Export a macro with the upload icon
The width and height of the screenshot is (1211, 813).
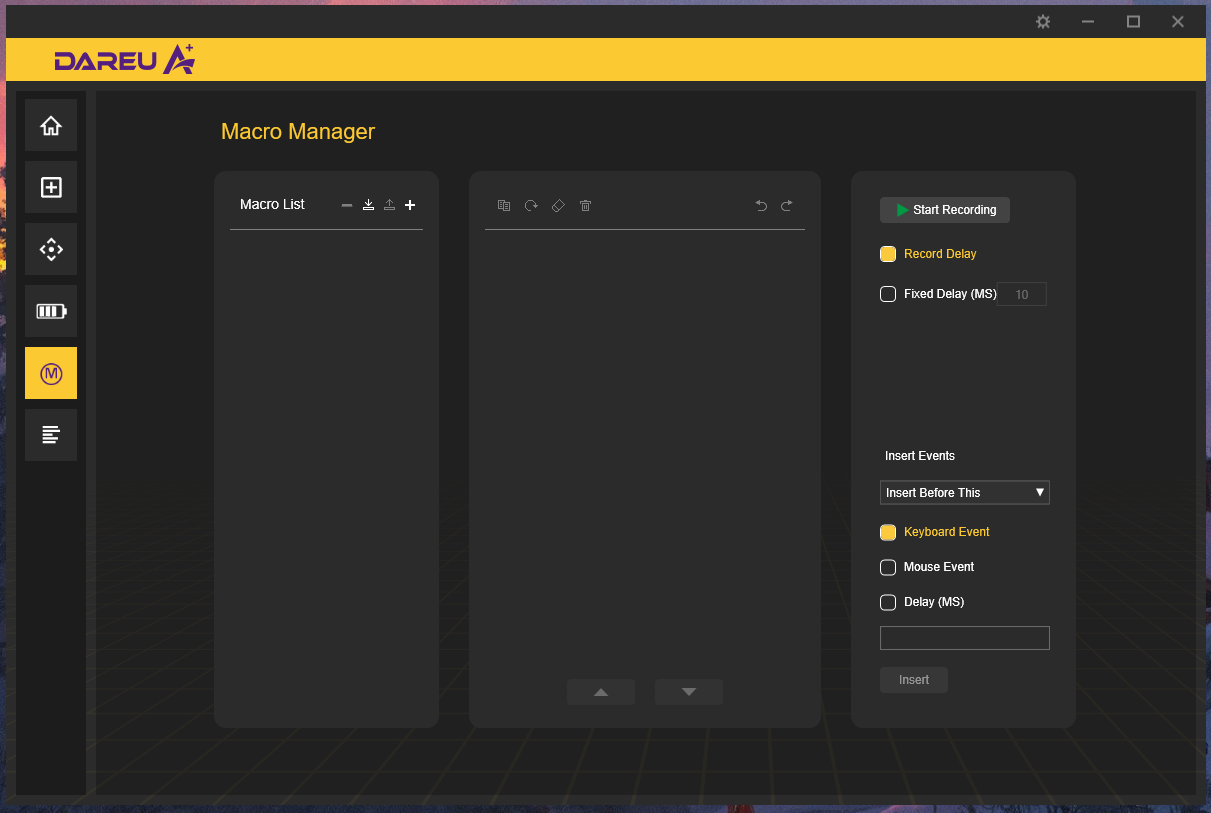pos(389,205)
